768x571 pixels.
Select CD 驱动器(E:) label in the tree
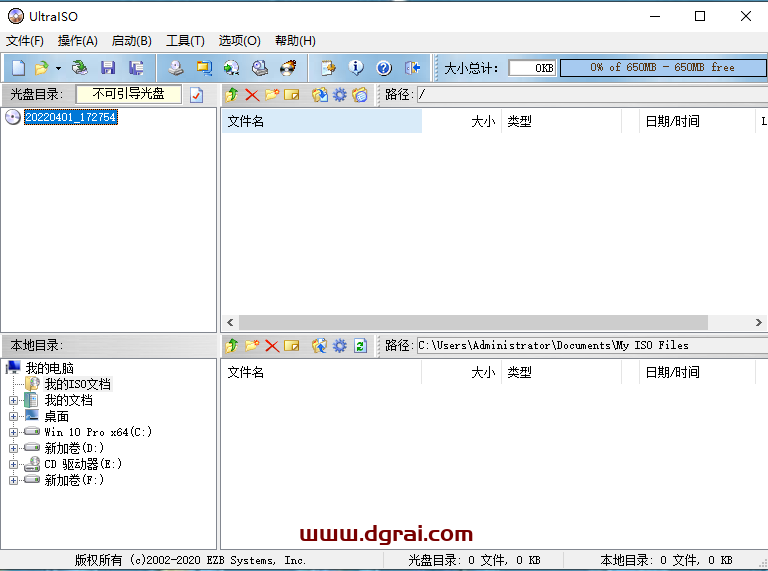pyautogui.click(x=83, y=464)
